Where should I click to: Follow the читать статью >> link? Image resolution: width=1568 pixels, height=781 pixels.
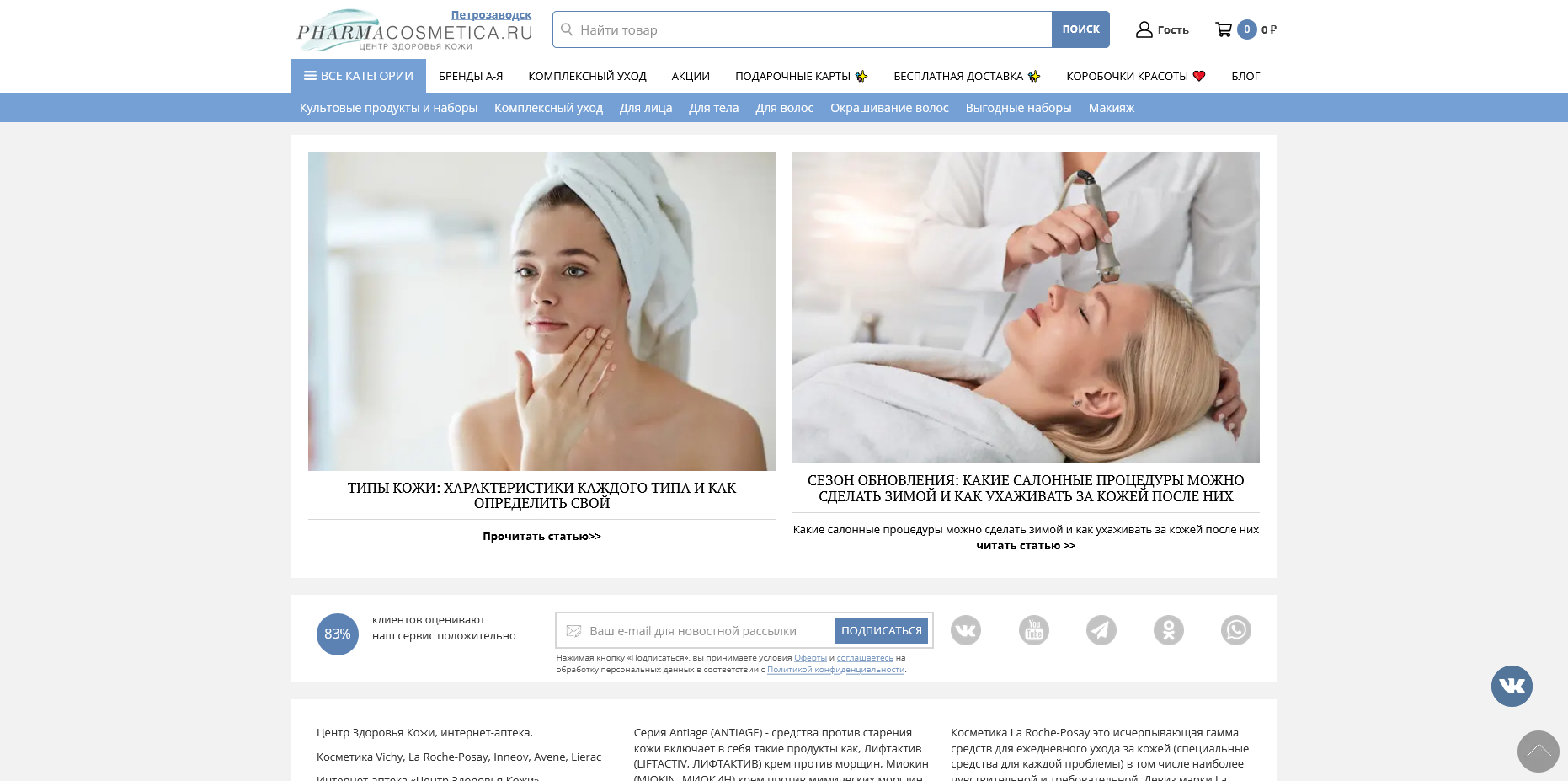[1026, 546]
